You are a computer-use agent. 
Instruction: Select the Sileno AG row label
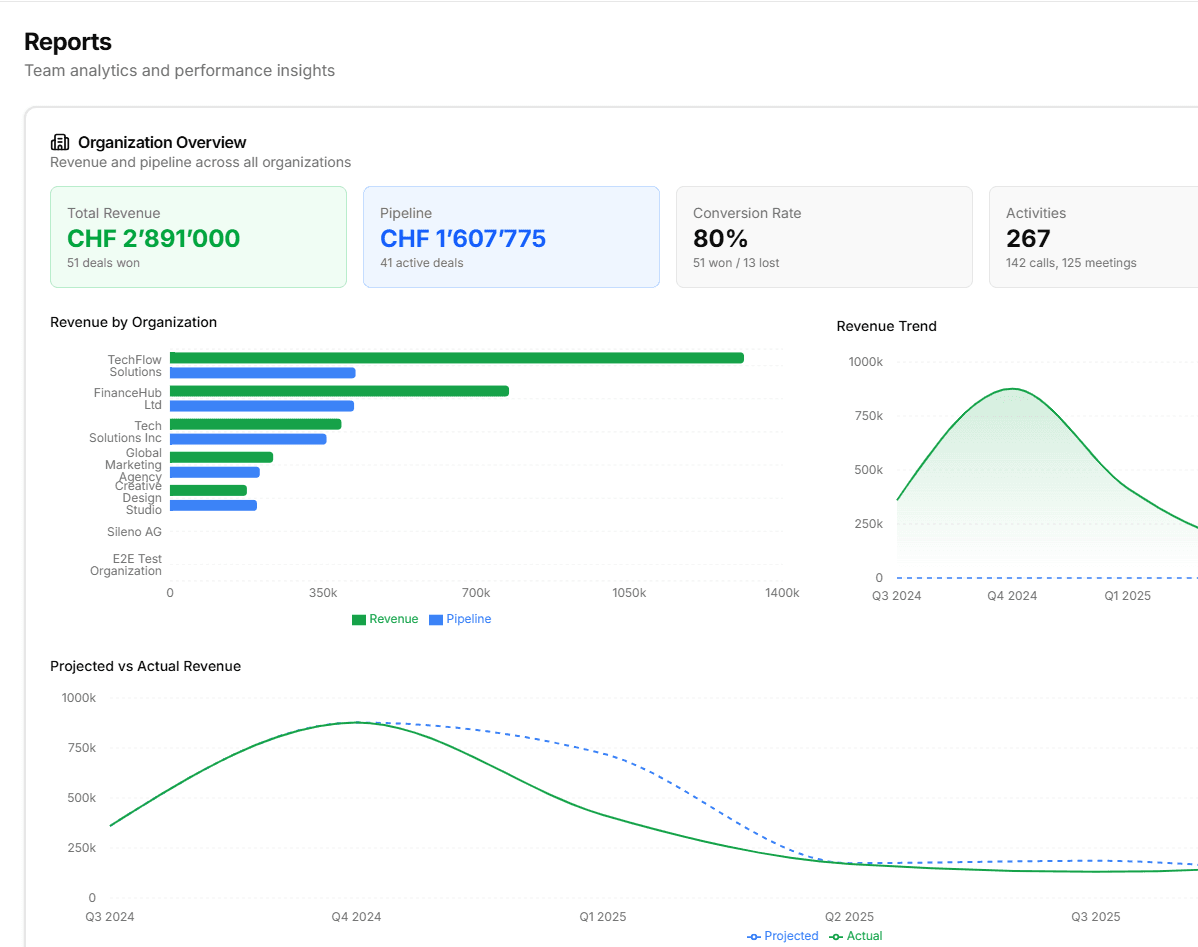[x=134, y=531]
